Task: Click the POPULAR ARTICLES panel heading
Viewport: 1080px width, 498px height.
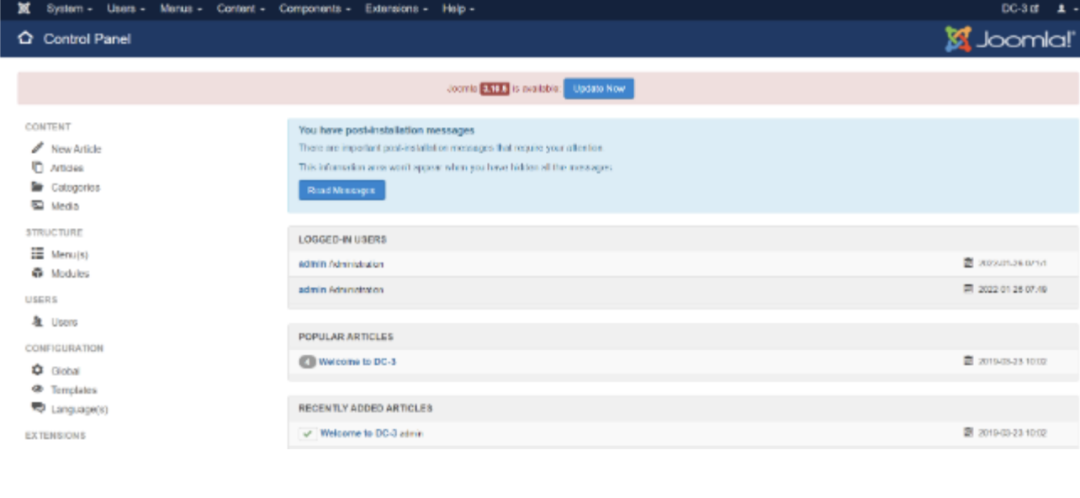Action: click(346, 337)
